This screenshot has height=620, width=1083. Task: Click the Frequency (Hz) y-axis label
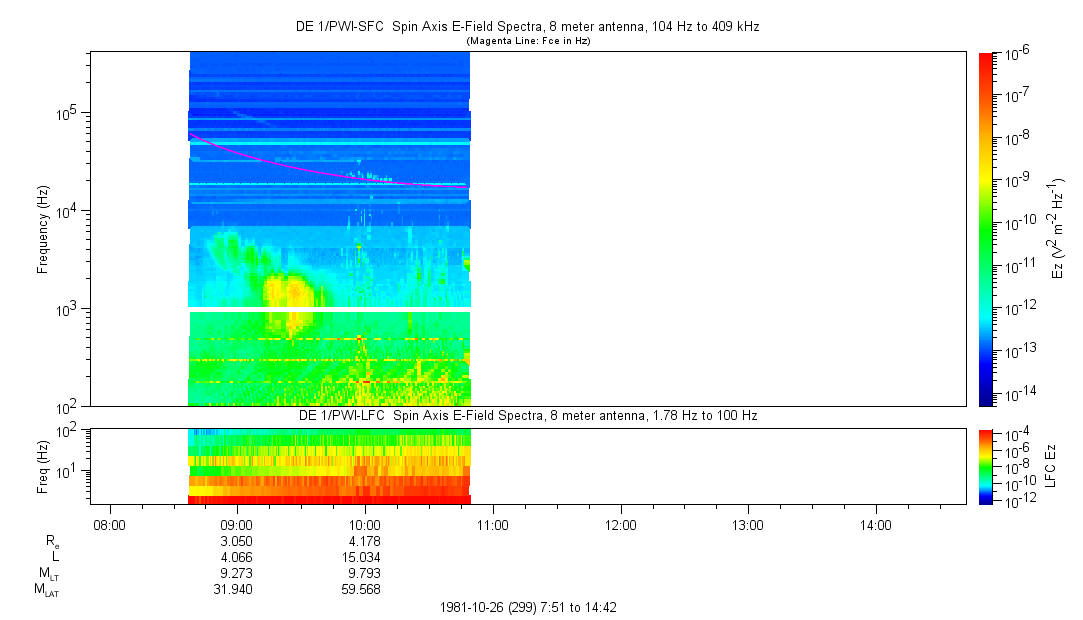pos(43,229)
